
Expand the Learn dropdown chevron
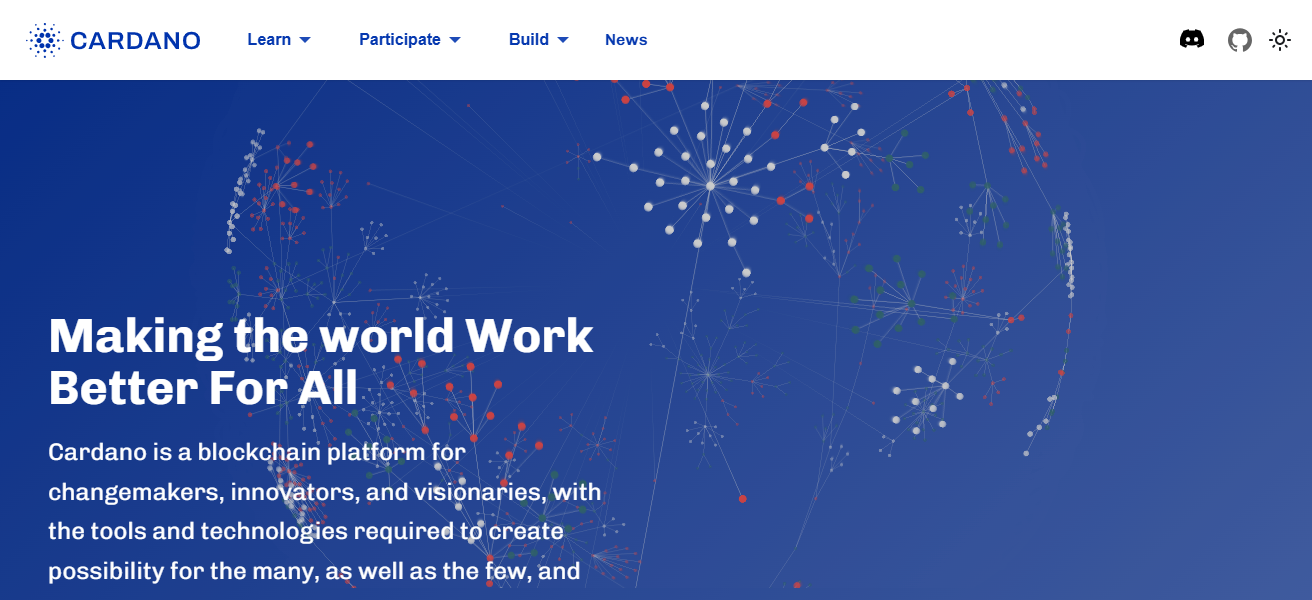tap(303, 40)
